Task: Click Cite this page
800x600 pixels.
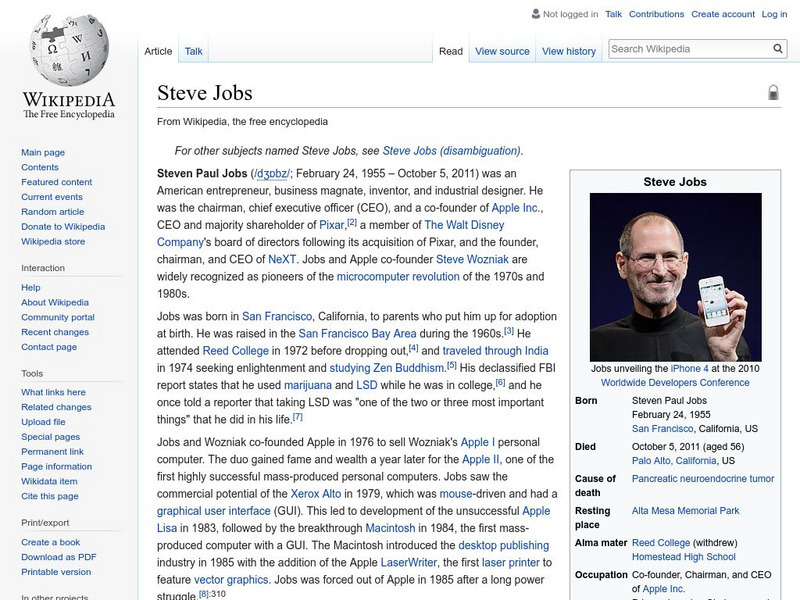Action: [x=49, y=495]
